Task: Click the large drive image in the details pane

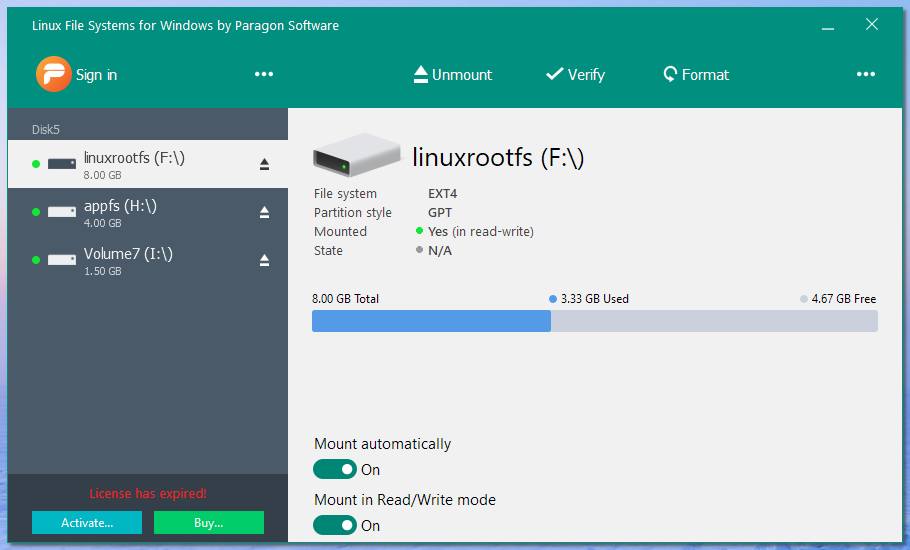Action: 356,155
